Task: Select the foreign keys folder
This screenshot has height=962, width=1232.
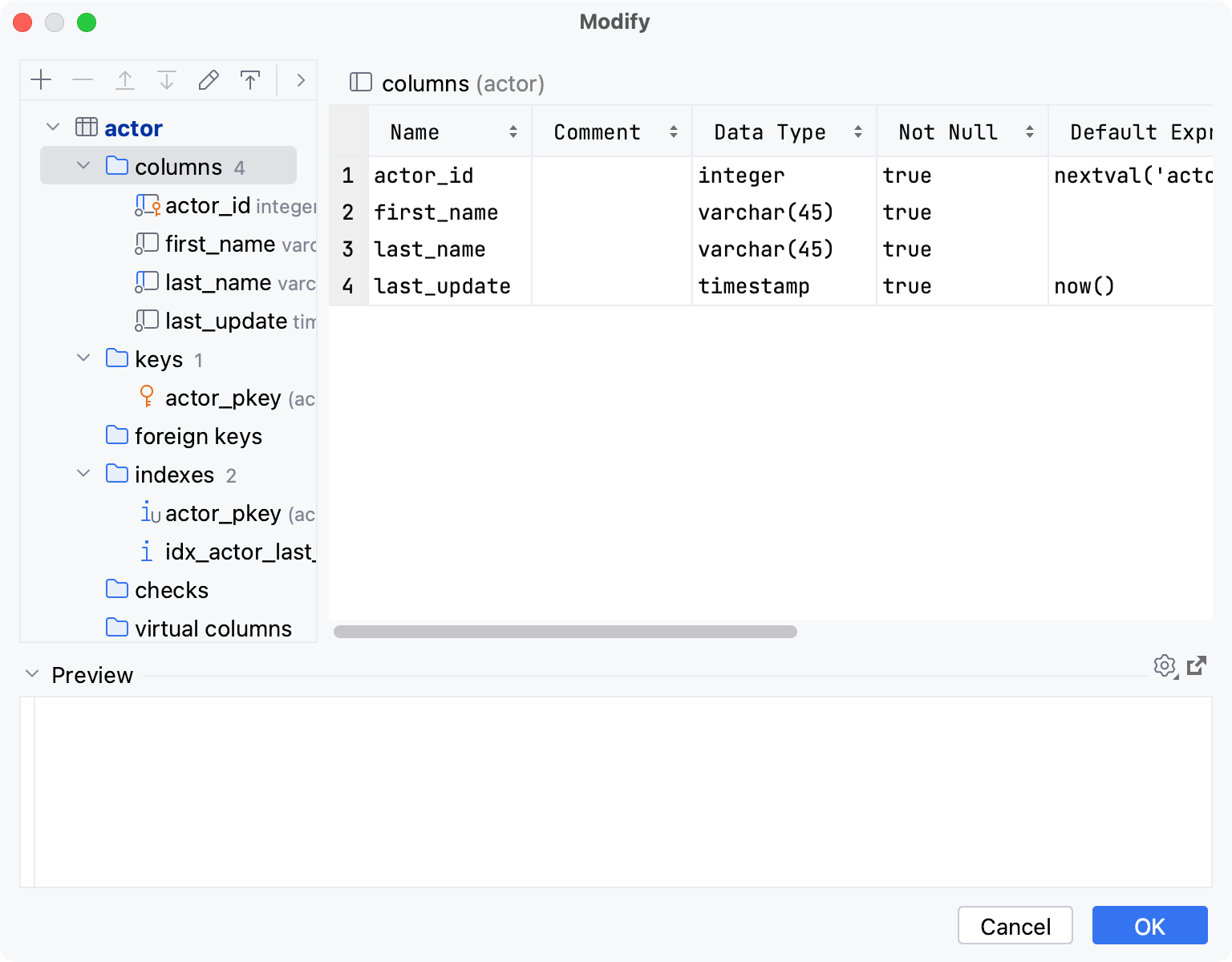Action: coord(199,436)
